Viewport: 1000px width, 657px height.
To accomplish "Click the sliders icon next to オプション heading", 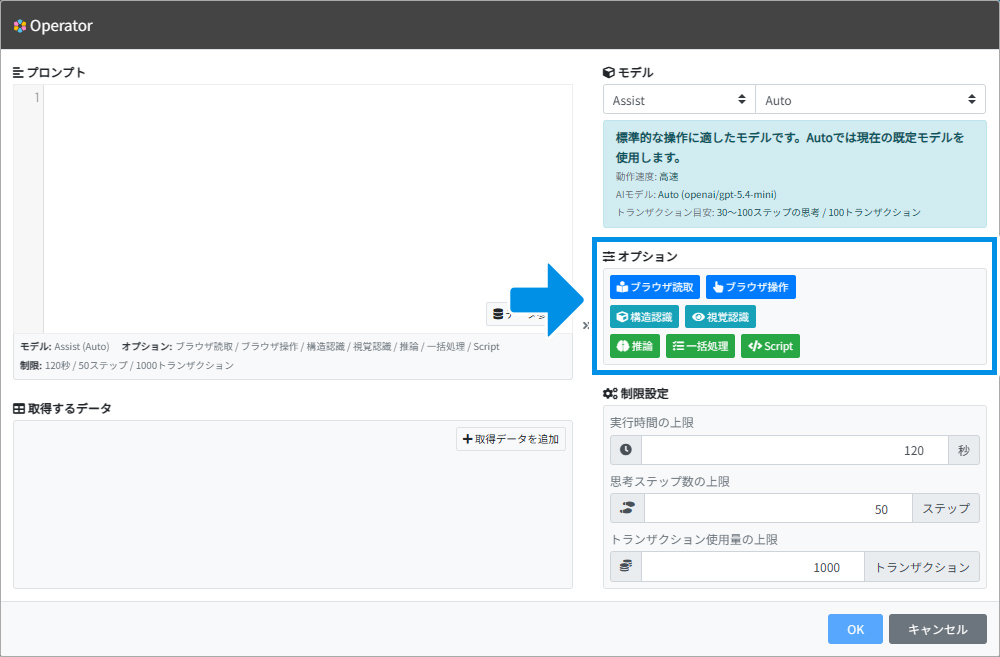I will tap(608, 256).
